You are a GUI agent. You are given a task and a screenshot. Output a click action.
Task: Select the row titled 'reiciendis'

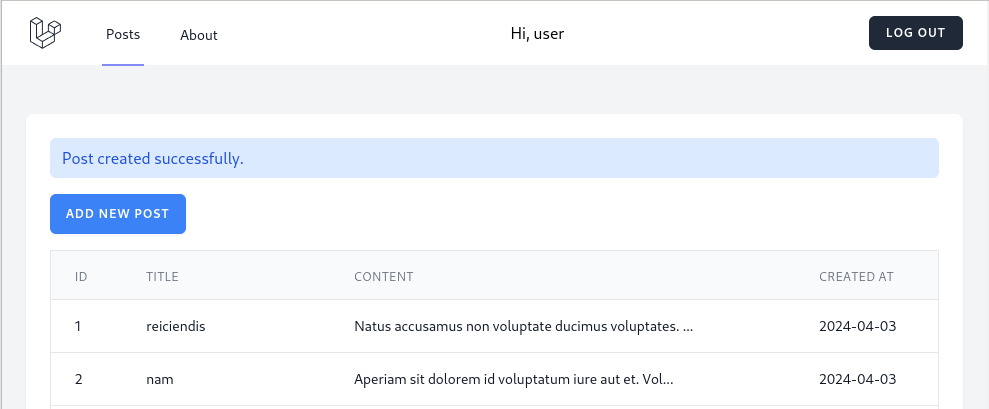[494, 326]
